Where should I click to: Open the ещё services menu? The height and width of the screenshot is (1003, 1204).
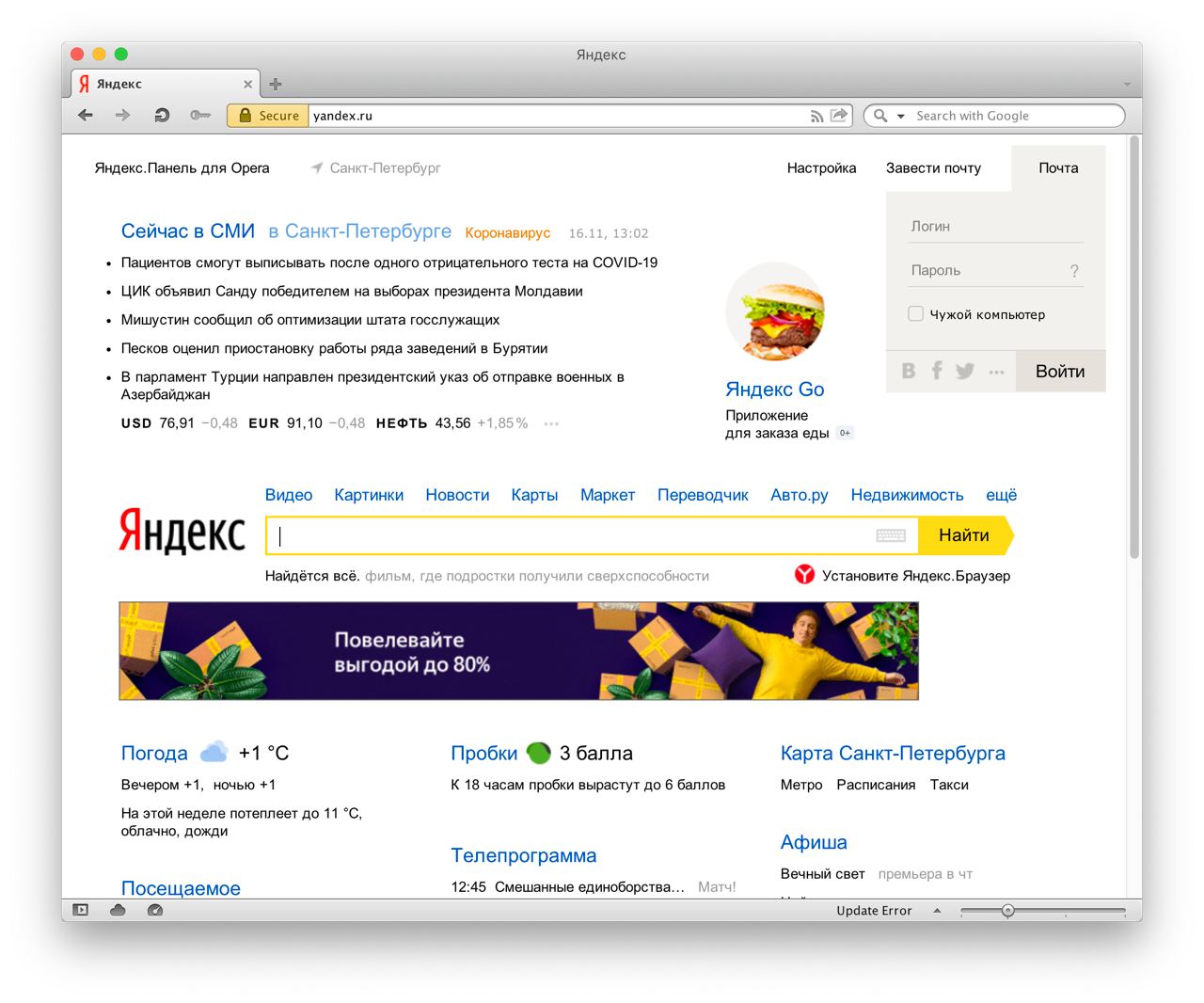click(1001, 495)
